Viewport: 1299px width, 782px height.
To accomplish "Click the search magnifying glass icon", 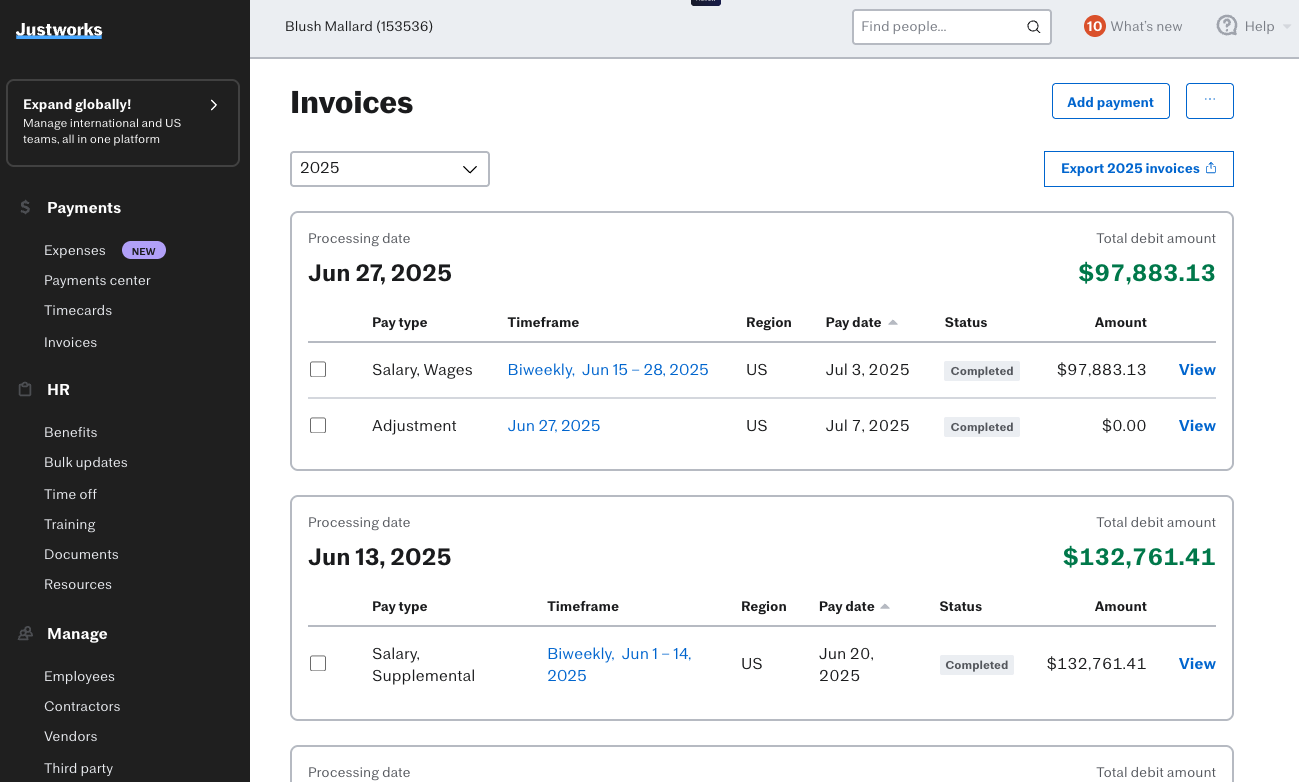I will [1033, 27].
